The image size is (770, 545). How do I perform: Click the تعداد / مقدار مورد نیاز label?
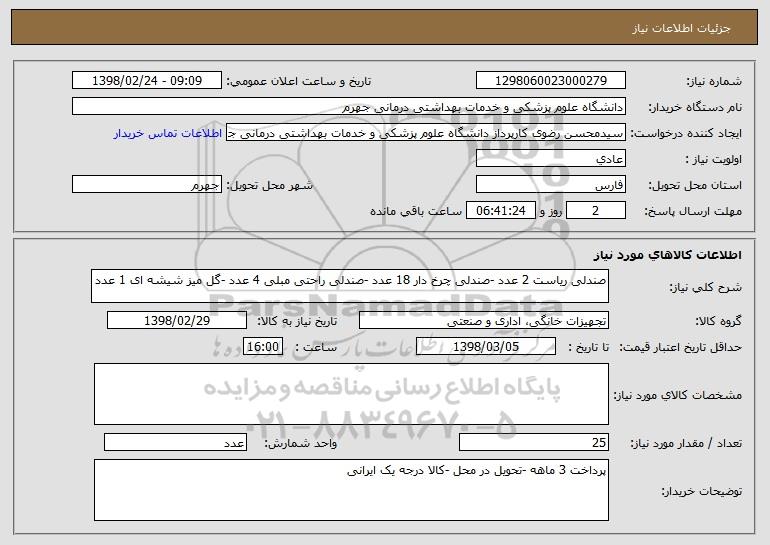pos(686,443)
